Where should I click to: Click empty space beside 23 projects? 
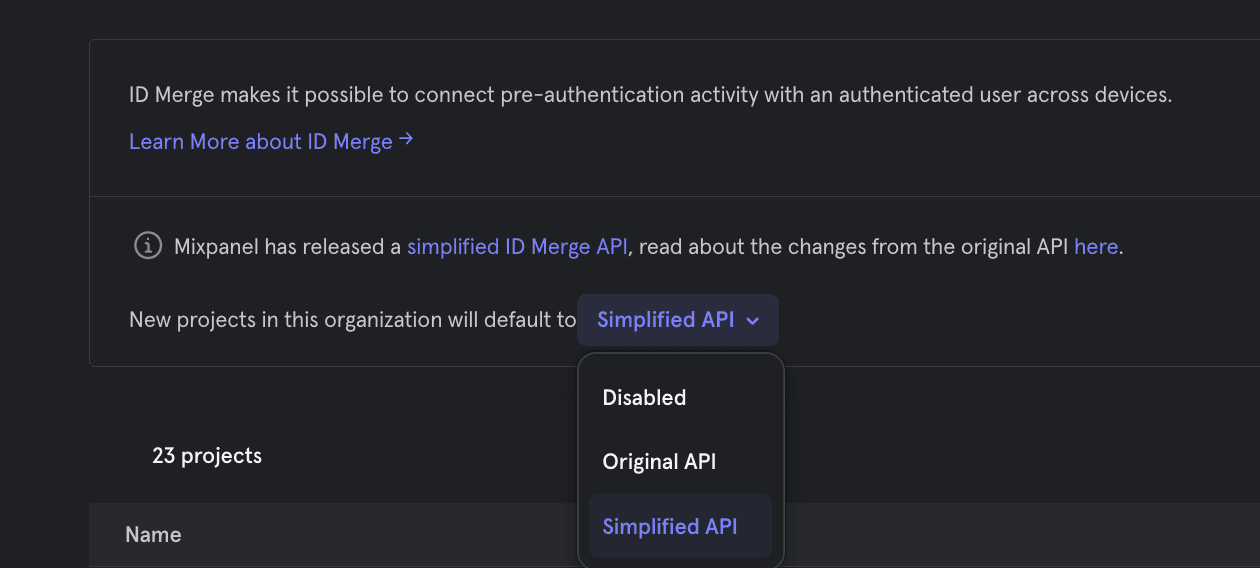(420, 456)
